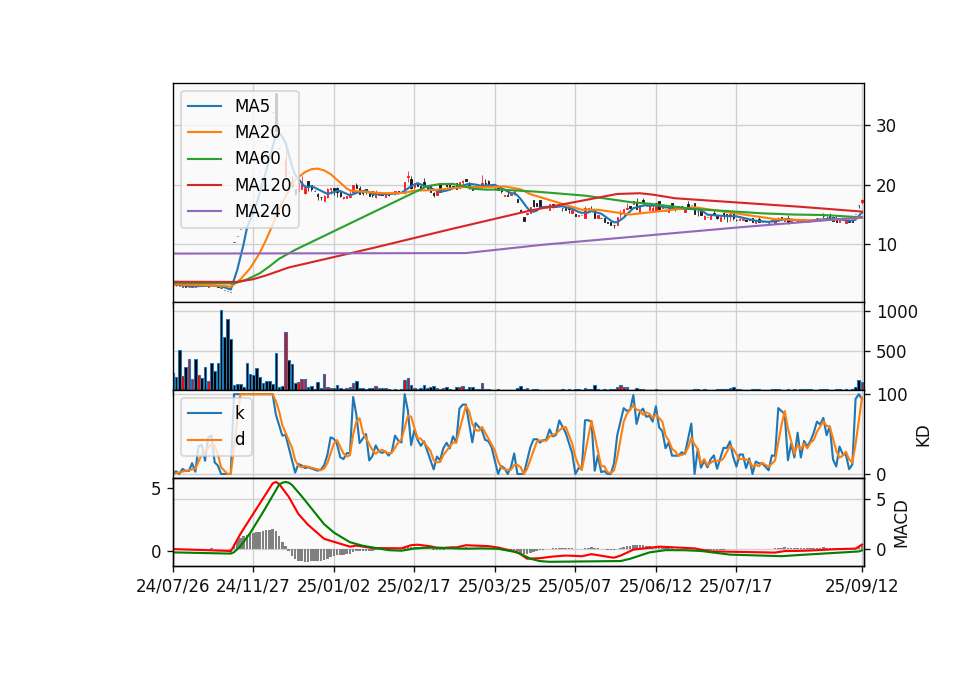This screenshot has height=690, width=960.
Task: Click the 25/02/17 date axis label
Action: tap(414, 586)
